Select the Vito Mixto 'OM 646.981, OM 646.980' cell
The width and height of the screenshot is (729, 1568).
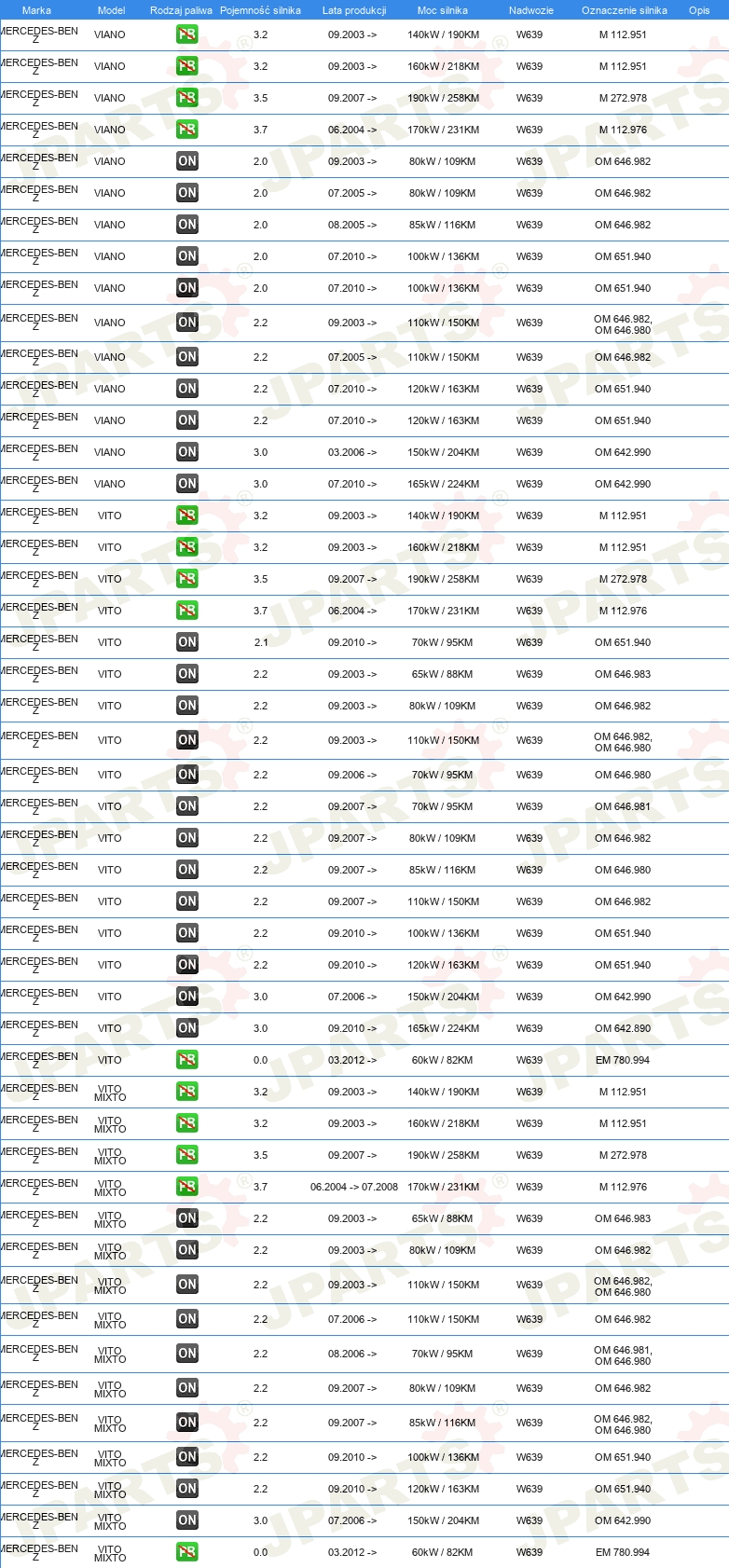[623, 1355]
